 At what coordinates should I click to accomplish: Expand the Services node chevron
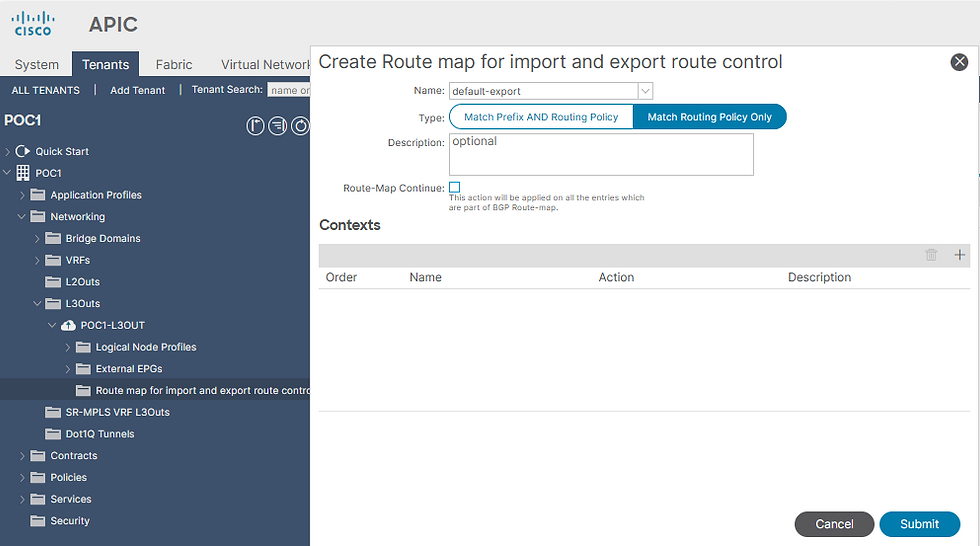22,499
